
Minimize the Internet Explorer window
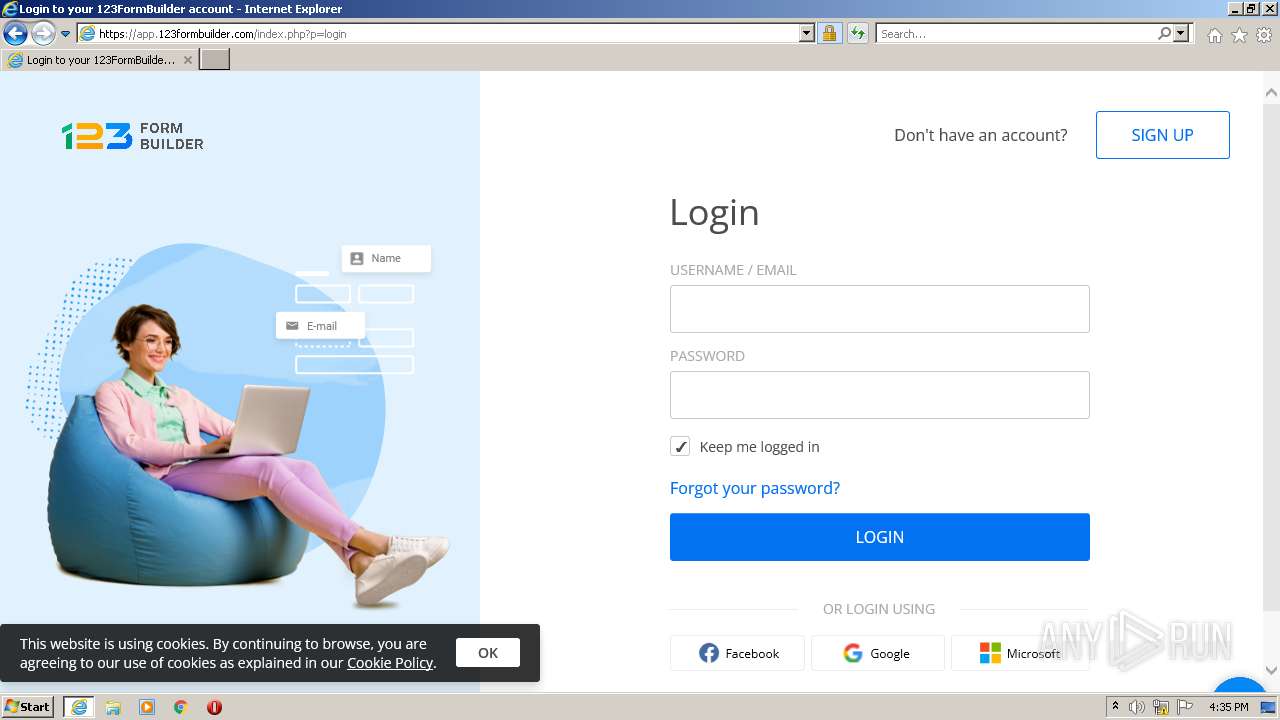tap(1235, 9)
